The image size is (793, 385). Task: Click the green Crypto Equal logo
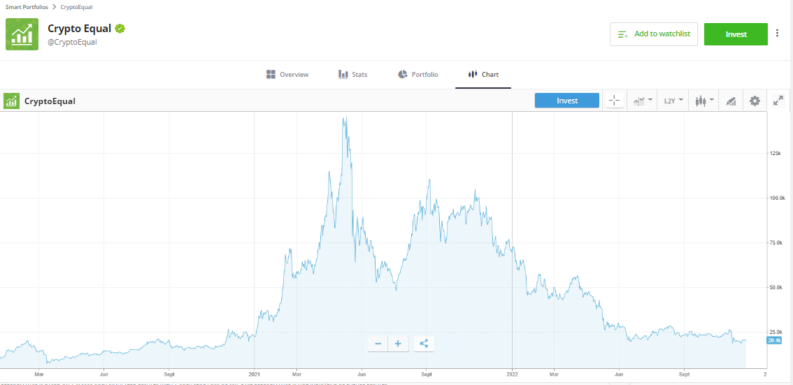[x=22, y=34]
